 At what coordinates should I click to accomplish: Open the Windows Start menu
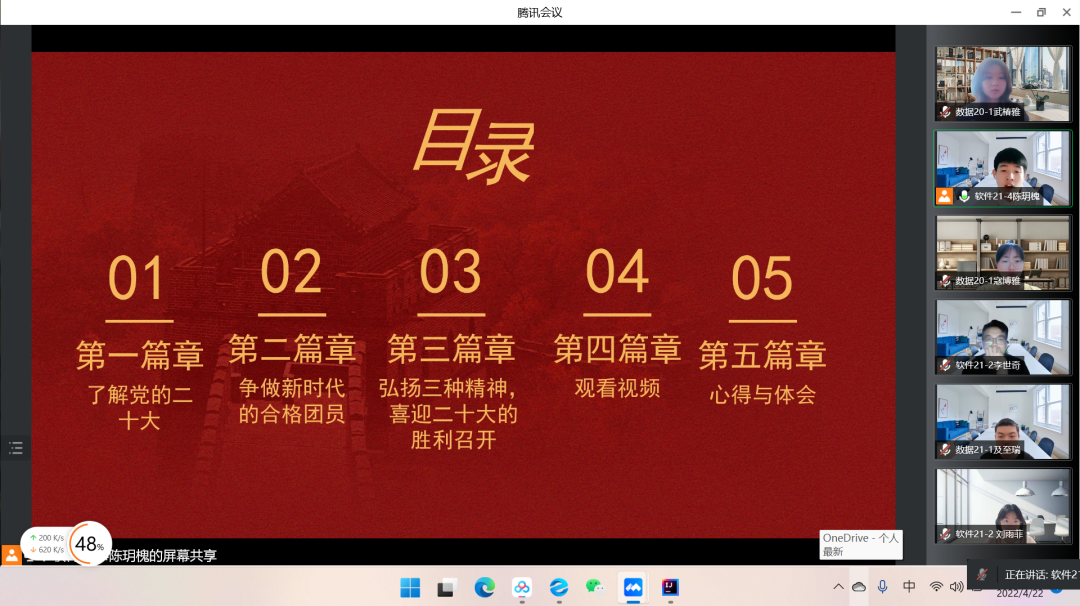click(410, 587)
